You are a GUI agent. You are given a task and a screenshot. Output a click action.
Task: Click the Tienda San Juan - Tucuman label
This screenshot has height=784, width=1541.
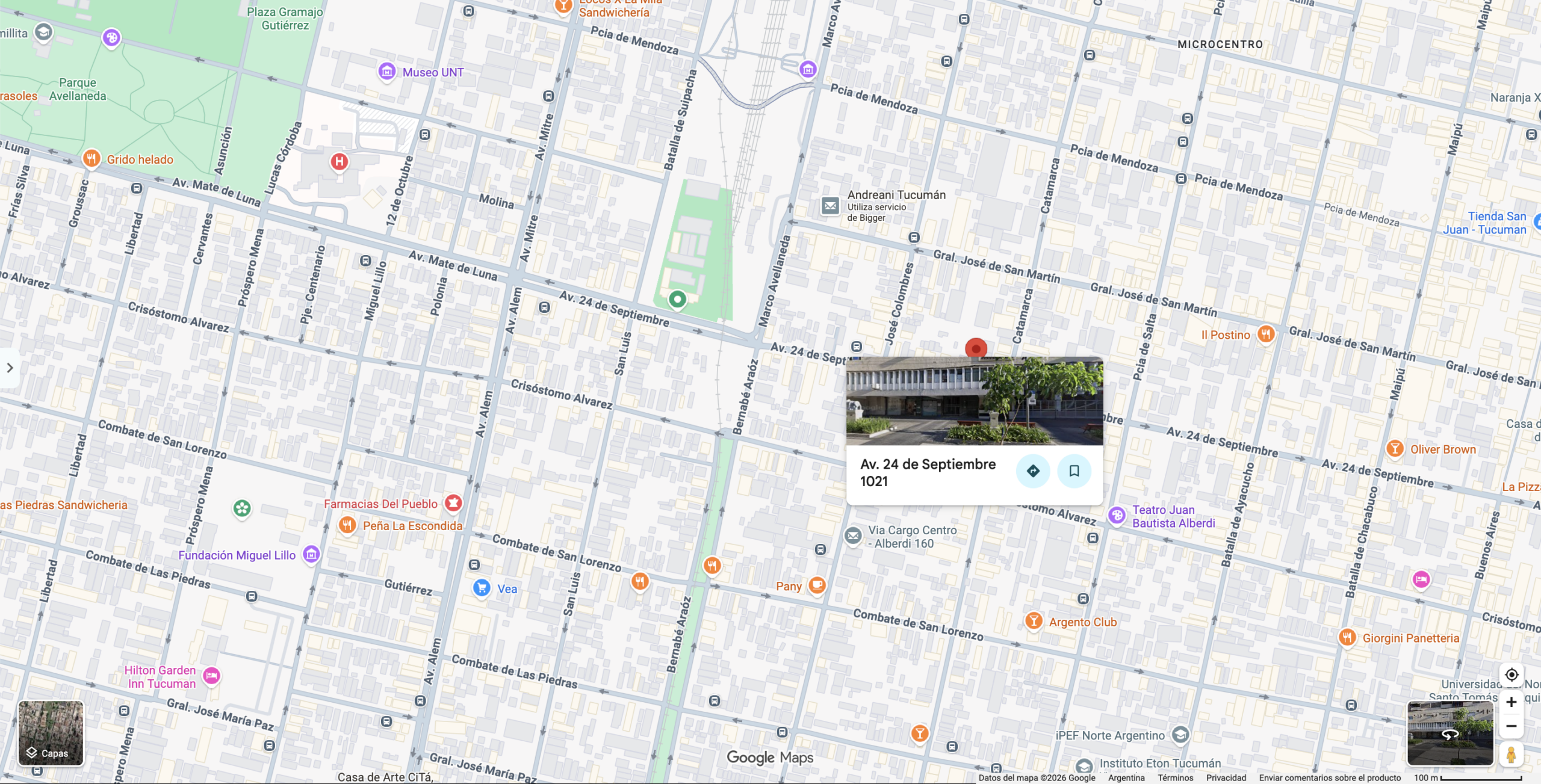click(1484, 223)
